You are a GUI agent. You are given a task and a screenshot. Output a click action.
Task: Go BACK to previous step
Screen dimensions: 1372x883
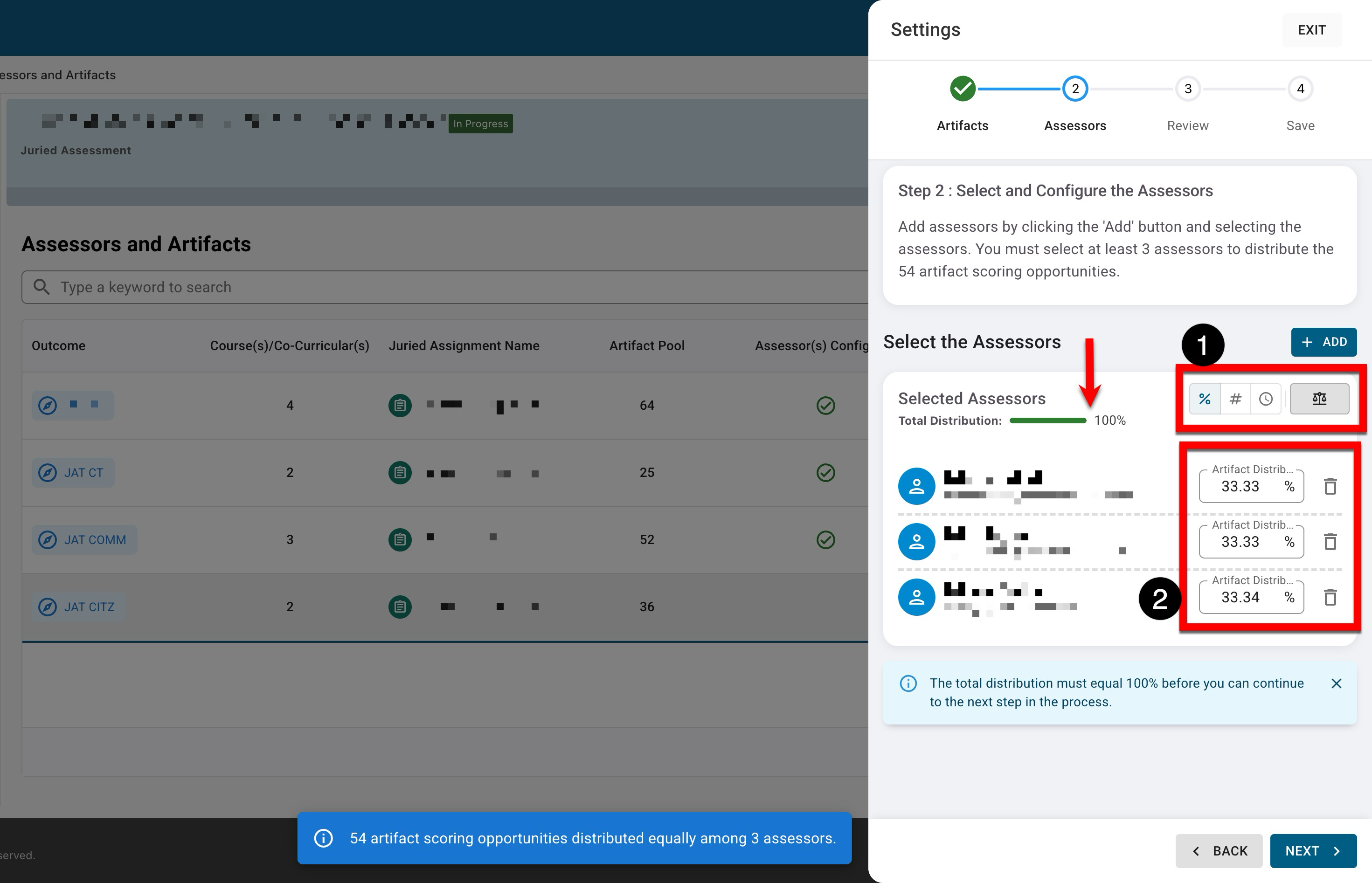(1219, 851)
